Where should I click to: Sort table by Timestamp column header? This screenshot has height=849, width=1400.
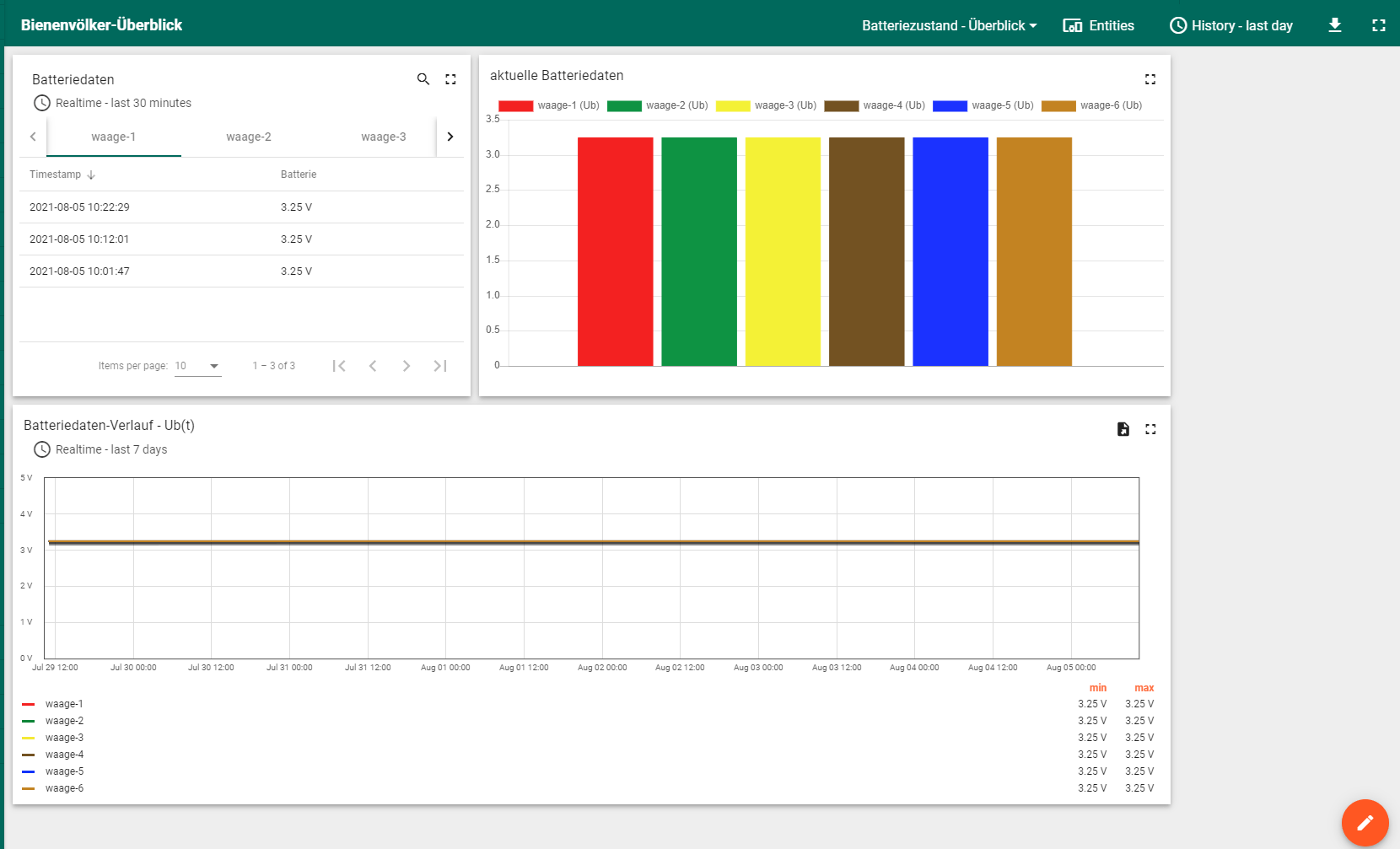[x=56, y=175]
